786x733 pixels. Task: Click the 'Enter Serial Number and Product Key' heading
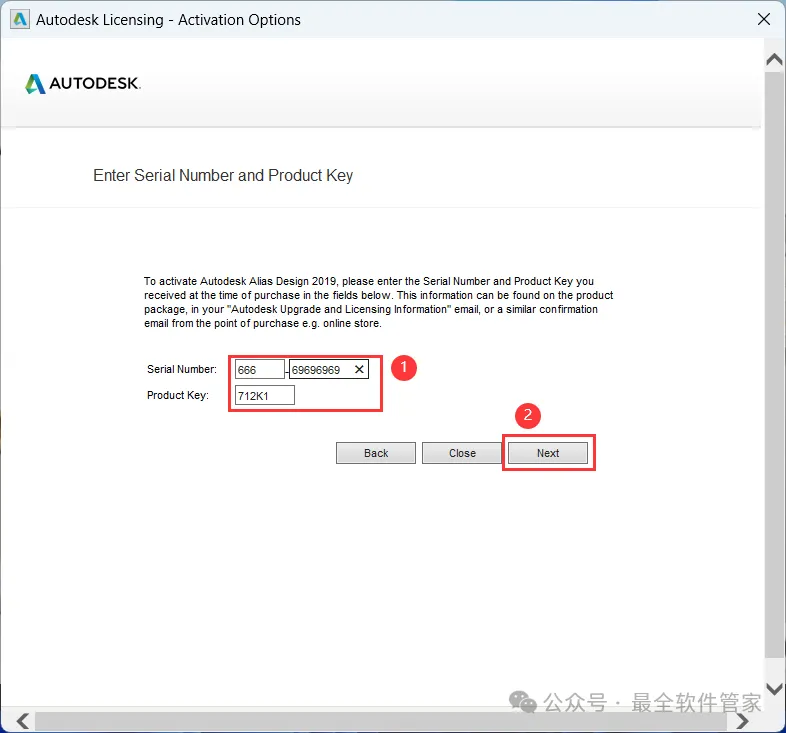223,175
